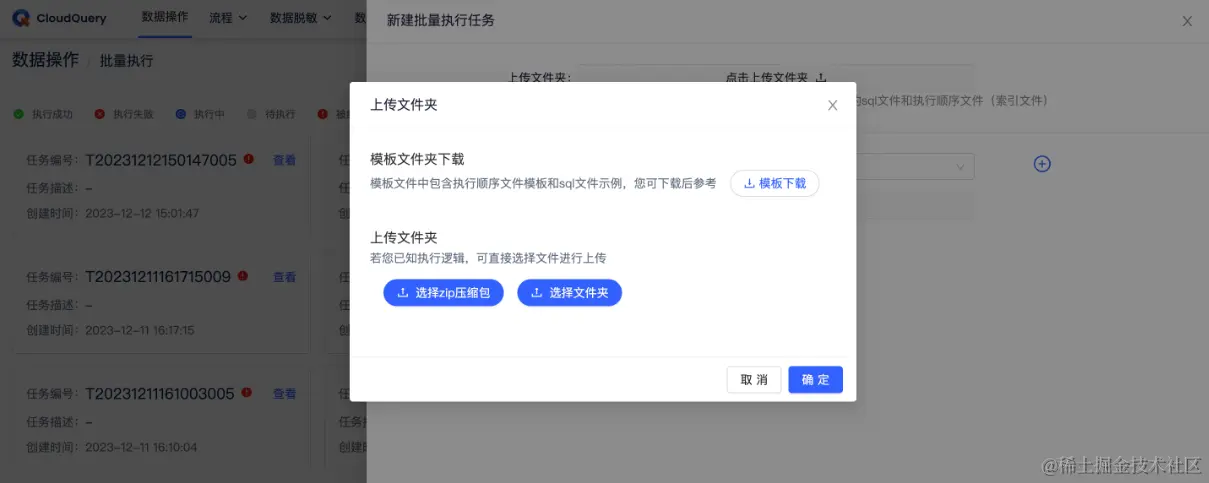Click the CloudQuery logo icon
The height and width of the screenshot is (483, 1209).
pos(21,18)
